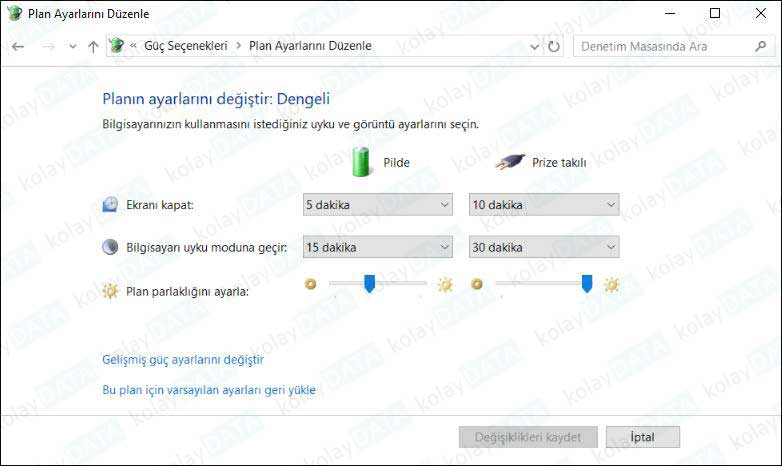The image size is (782, 466).
Task: Expand the 15 dakika sleep dropdown
Action: click(x=378, y=247)
